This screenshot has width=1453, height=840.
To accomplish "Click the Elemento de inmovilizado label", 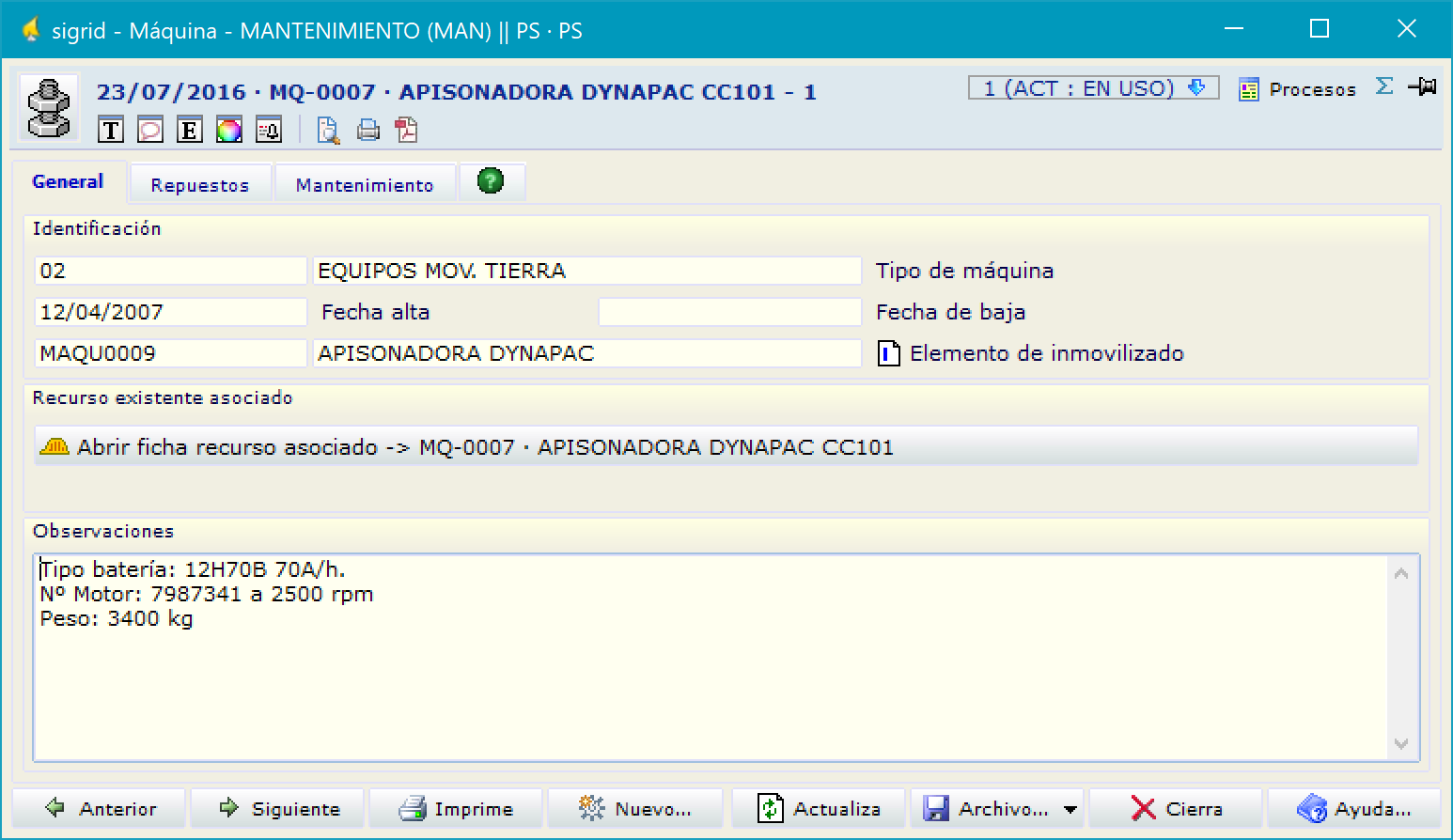I will 1047,353.
